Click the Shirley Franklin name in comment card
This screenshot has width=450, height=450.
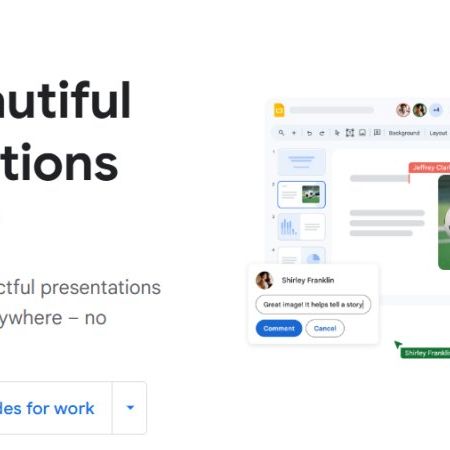[x=308, y=280]
